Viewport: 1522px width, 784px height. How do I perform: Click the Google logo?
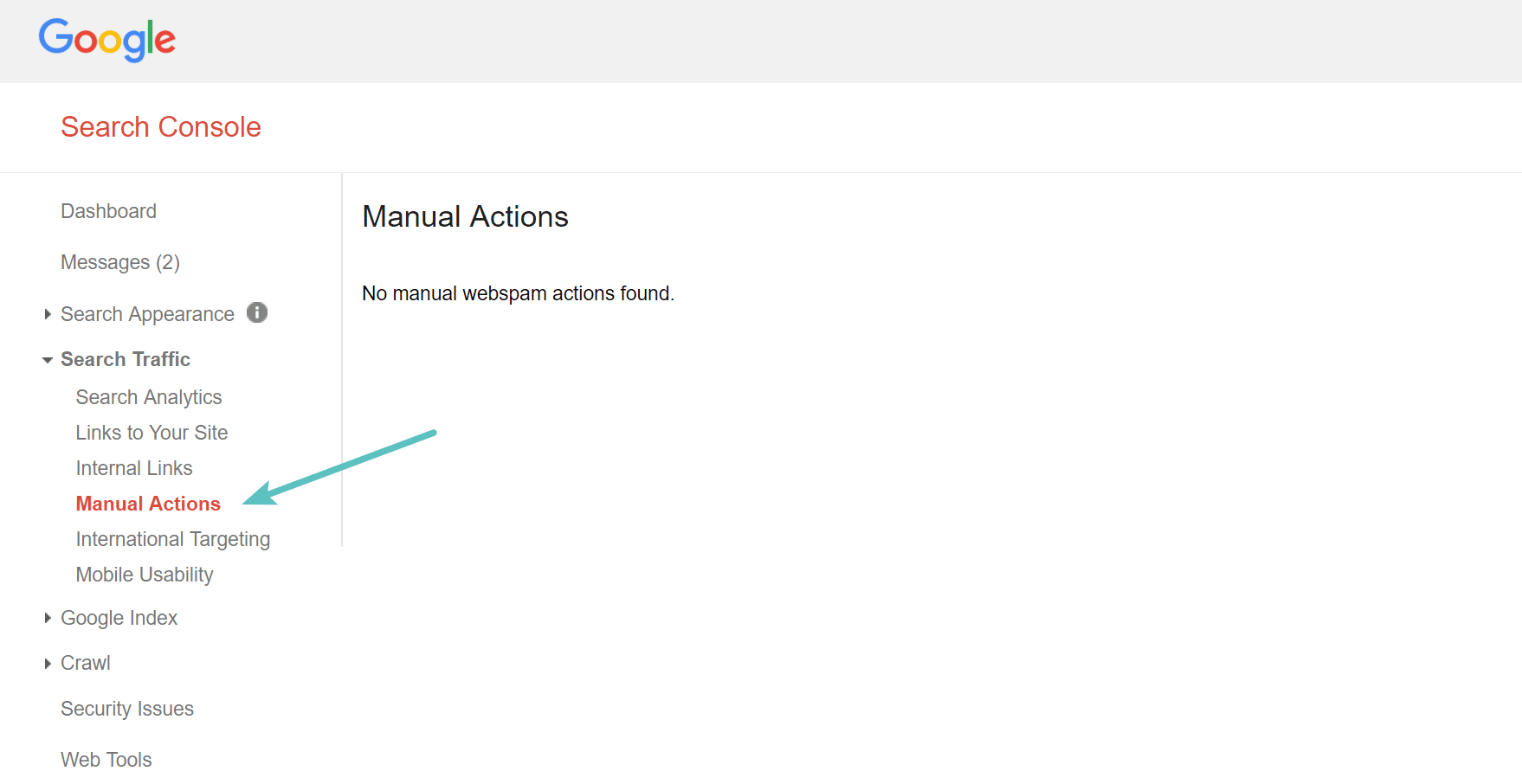[x=107, y=40]
